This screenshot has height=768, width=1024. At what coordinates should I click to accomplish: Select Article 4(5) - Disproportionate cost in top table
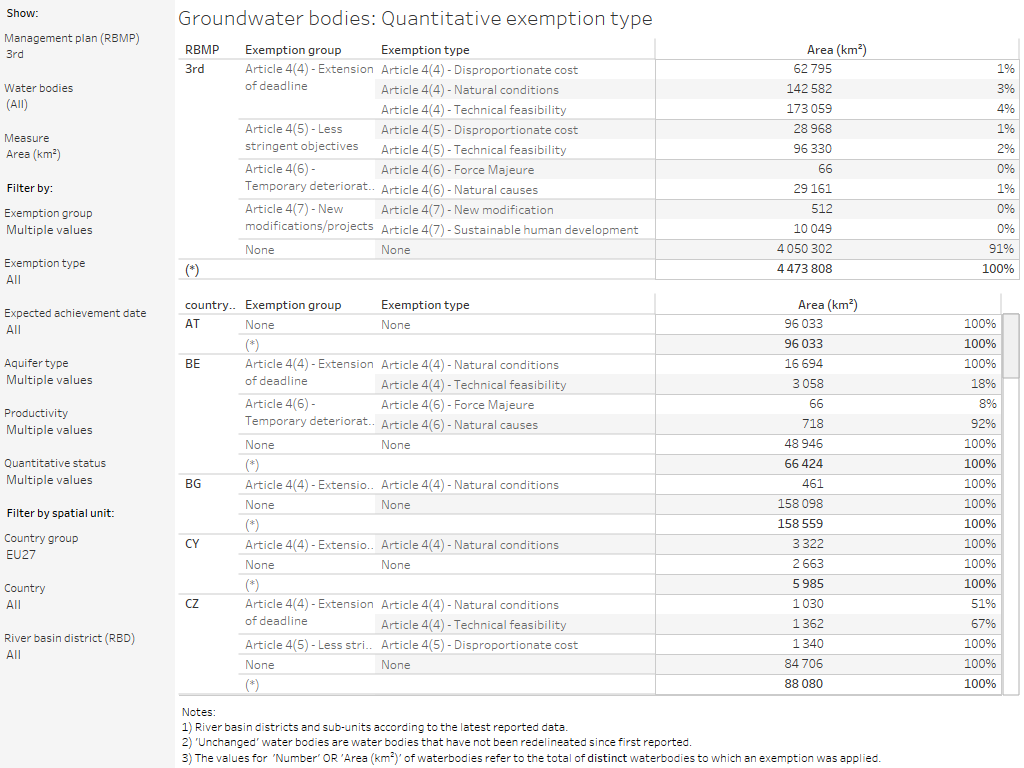[479, 130]
